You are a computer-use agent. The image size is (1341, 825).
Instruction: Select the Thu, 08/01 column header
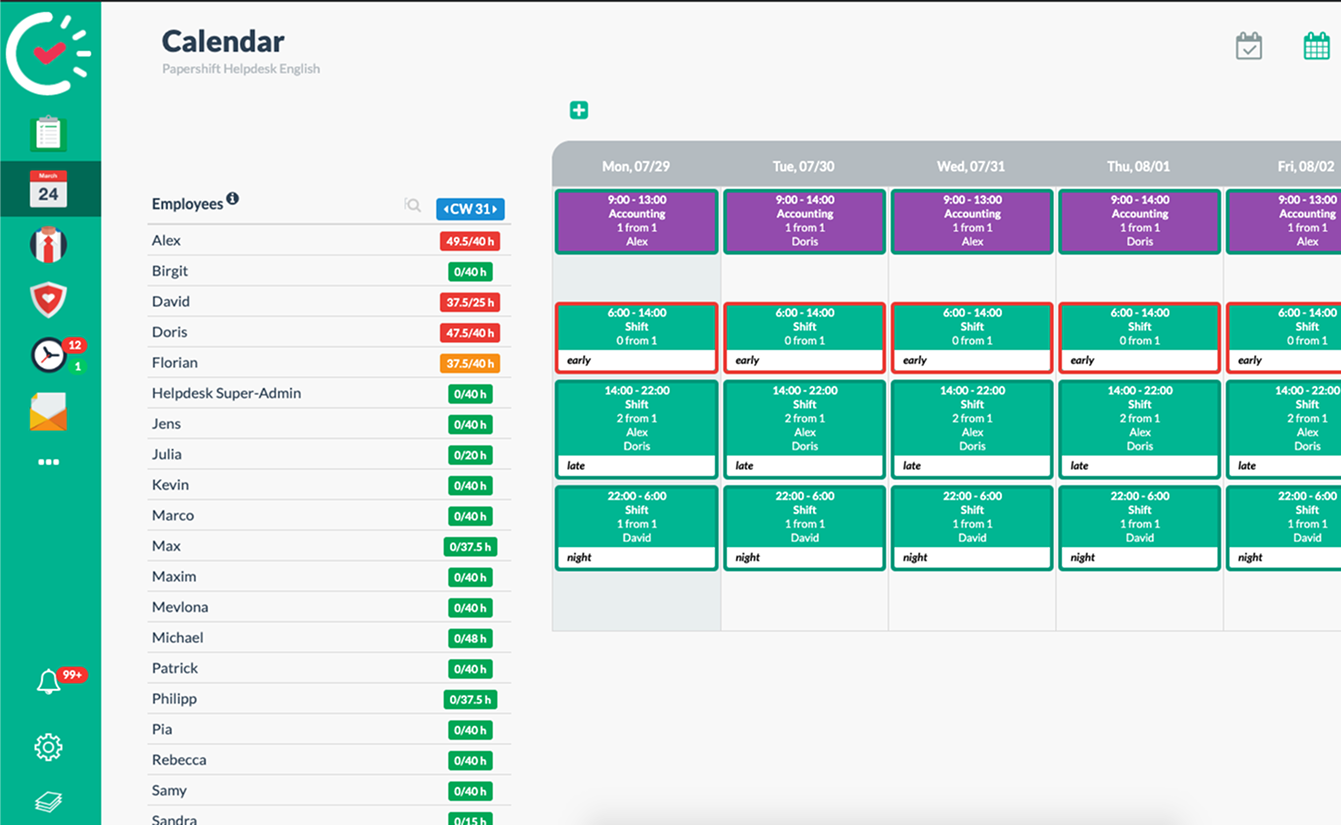pos(1139,166)
